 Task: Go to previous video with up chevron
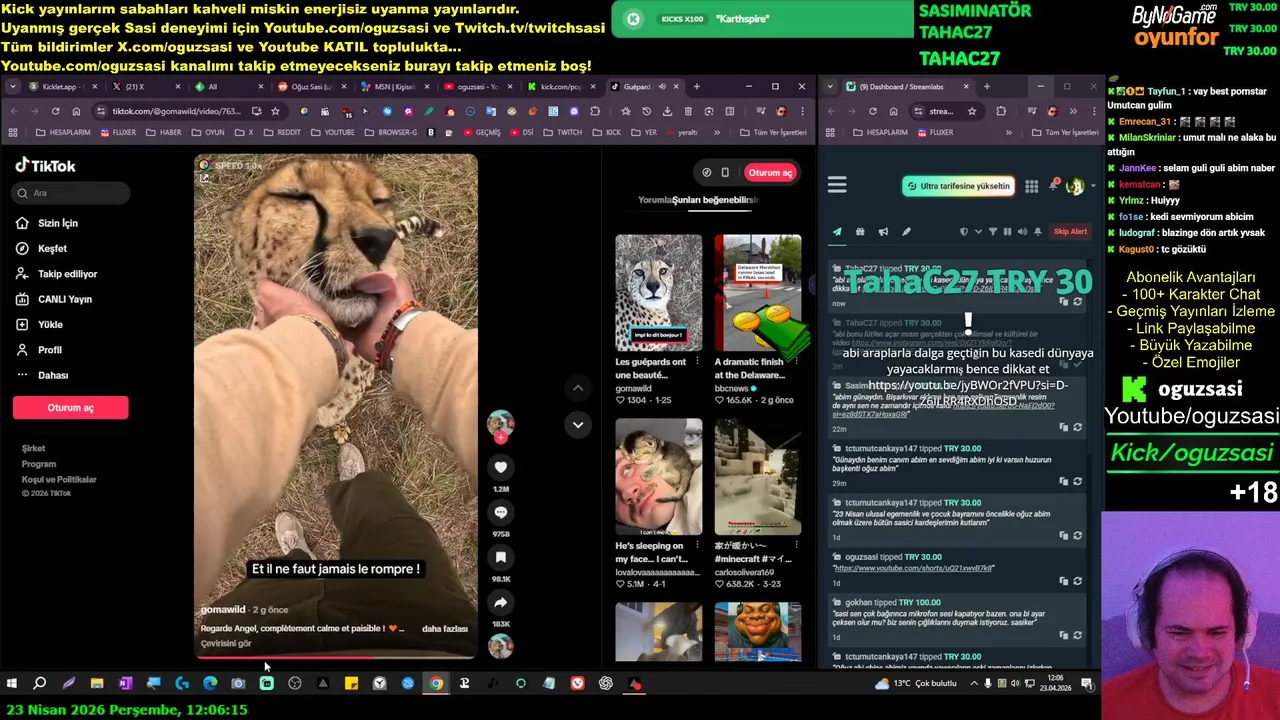click(577, 387)
